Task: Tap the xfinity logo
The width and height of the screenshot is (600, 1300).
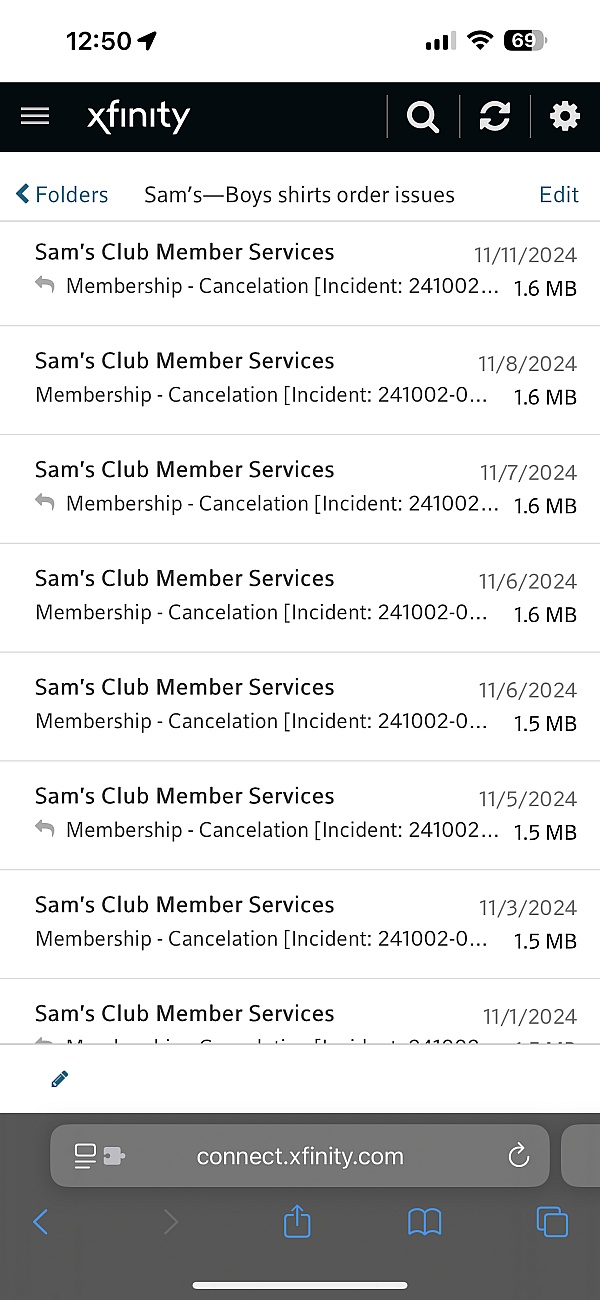Action: click(x=138, y=117)
